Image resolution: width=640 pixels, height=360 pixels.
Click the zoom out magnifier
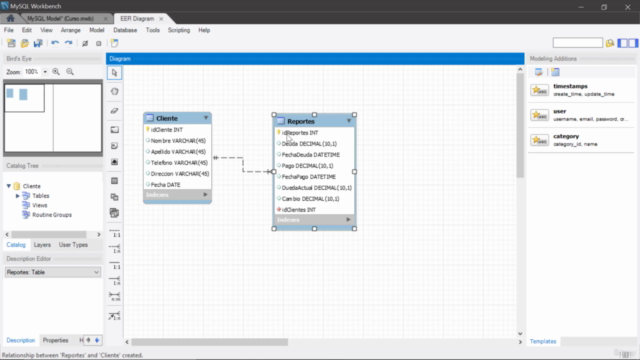pos(70,72)
